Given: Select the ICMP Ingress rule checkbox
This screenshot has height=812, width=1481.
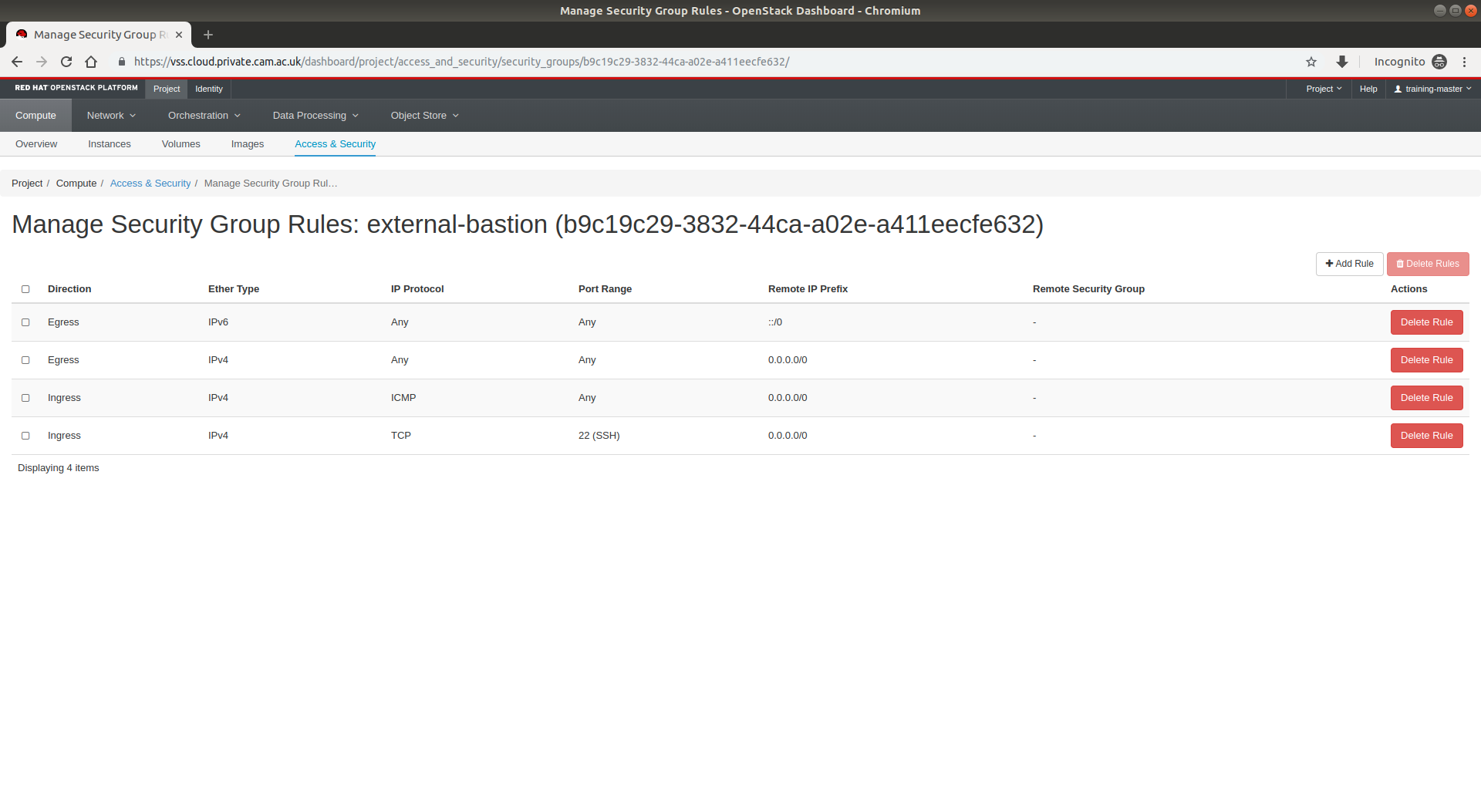Looking at the screenshot, I should pyautogui.click(x=25, y=398).
